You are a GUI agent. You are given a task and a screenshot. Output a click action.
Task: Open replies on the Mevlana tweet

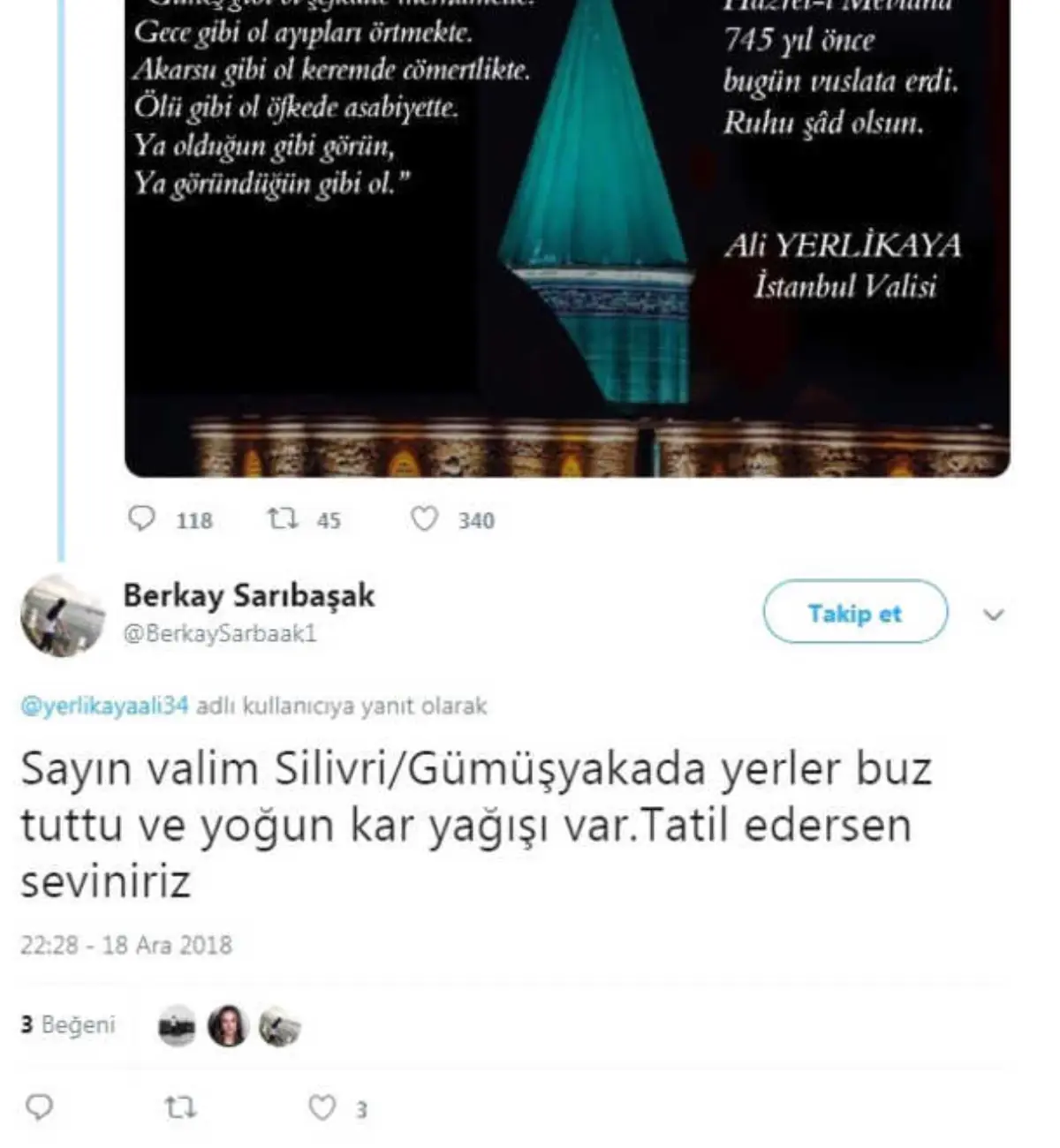[x=141, y=517]
